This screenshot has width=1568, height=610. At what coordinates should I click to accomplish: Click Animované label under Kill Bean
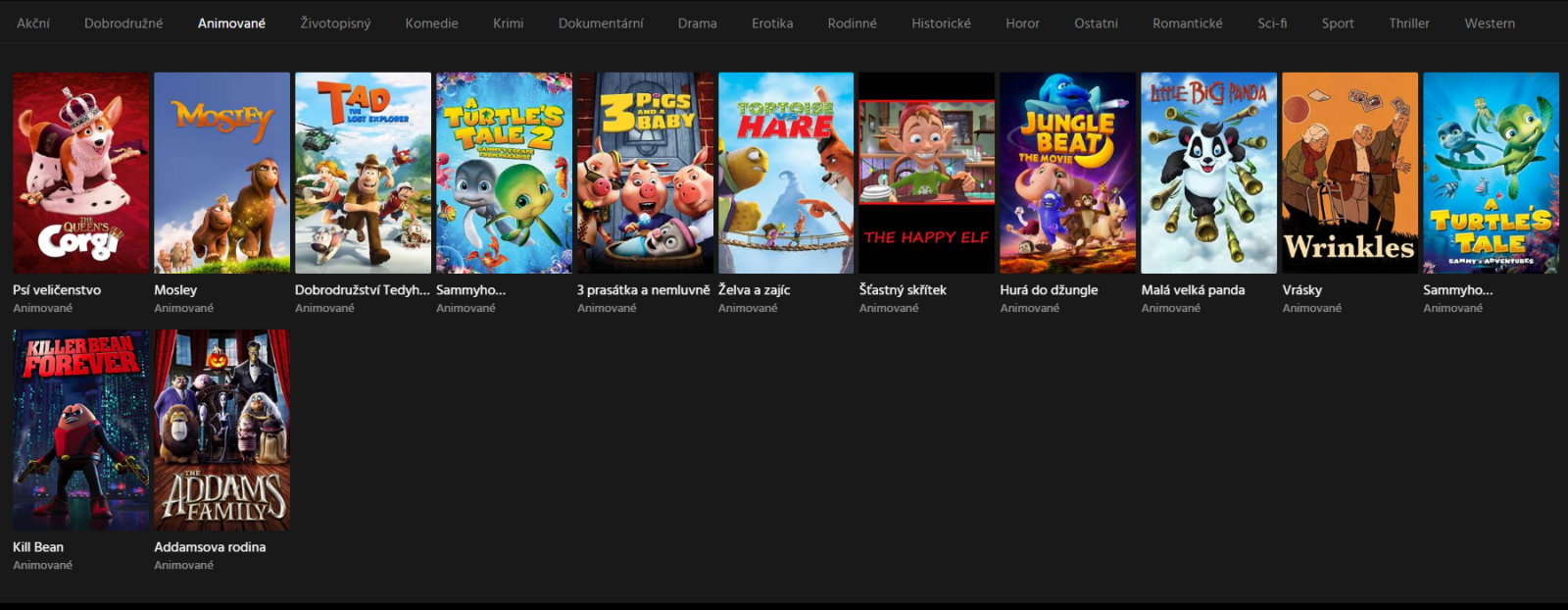[43, 565]
